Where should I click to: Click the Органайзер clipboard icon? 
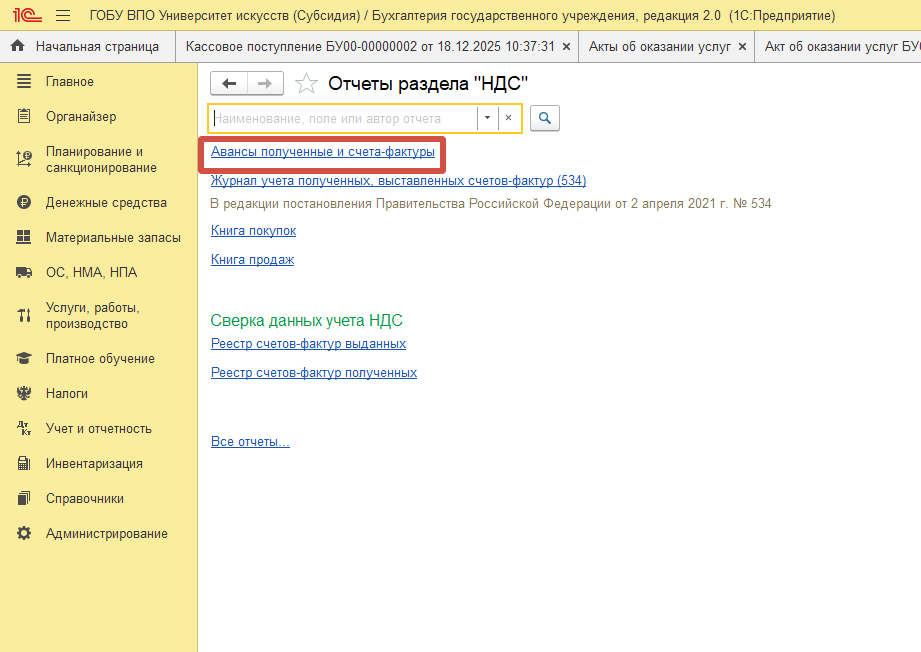(x=23, y=116)
